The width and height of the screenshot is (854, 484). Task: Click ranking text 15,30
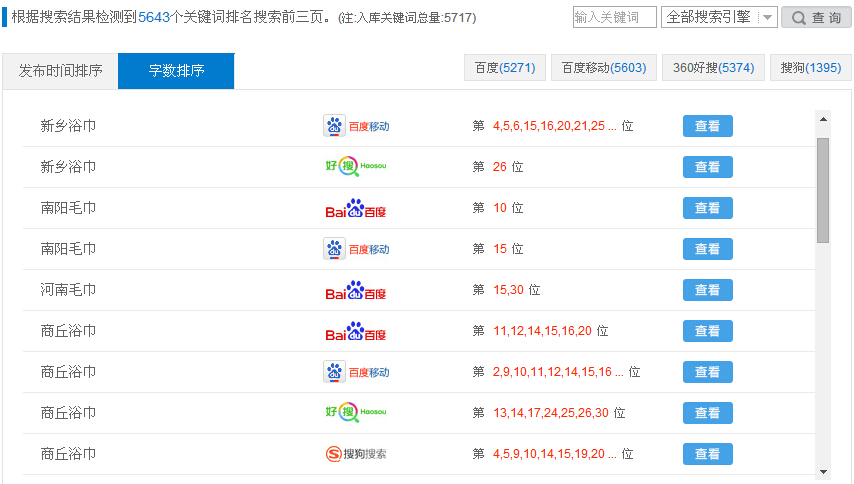point(508,290)
